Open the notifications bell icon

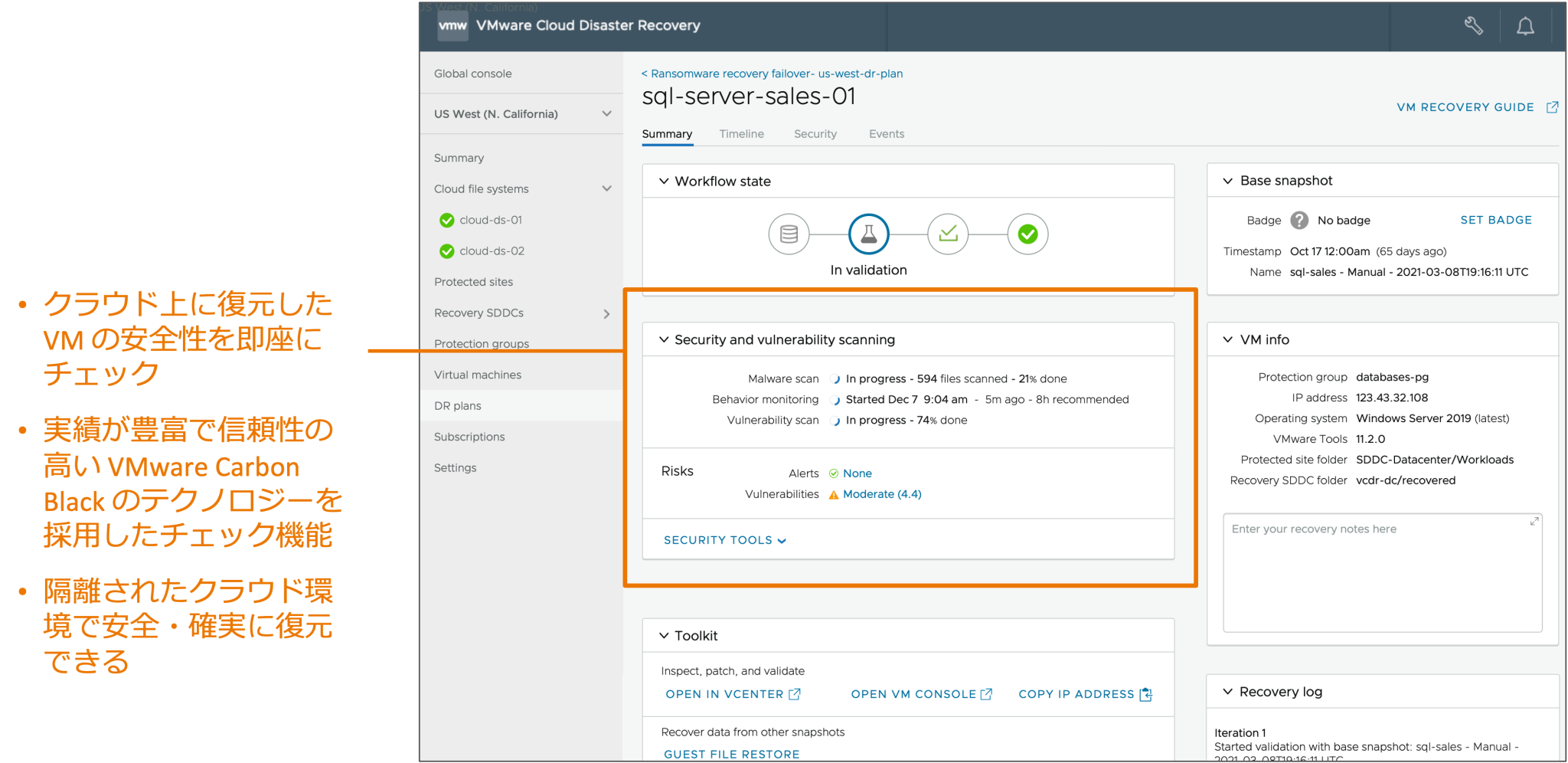point(1525,26)
